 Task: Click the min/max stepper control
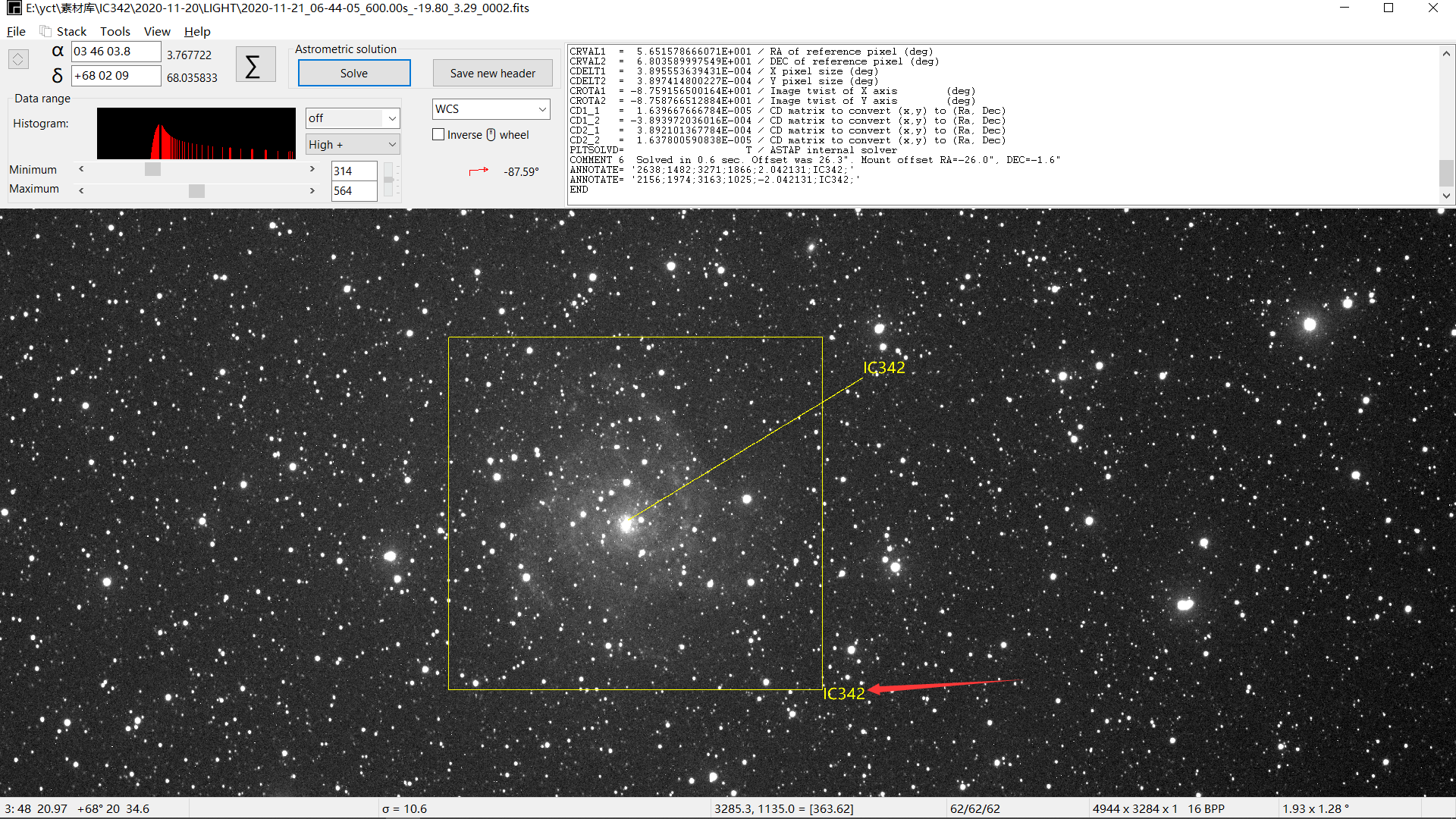[388, 180]
